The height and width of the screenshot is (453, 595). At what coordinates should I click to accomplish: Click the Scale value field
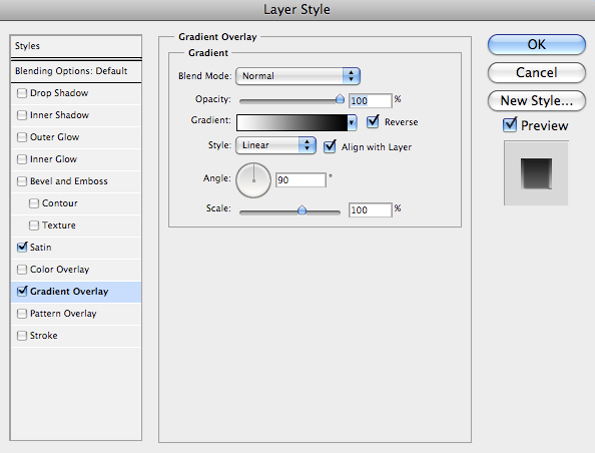coord(370,210)
